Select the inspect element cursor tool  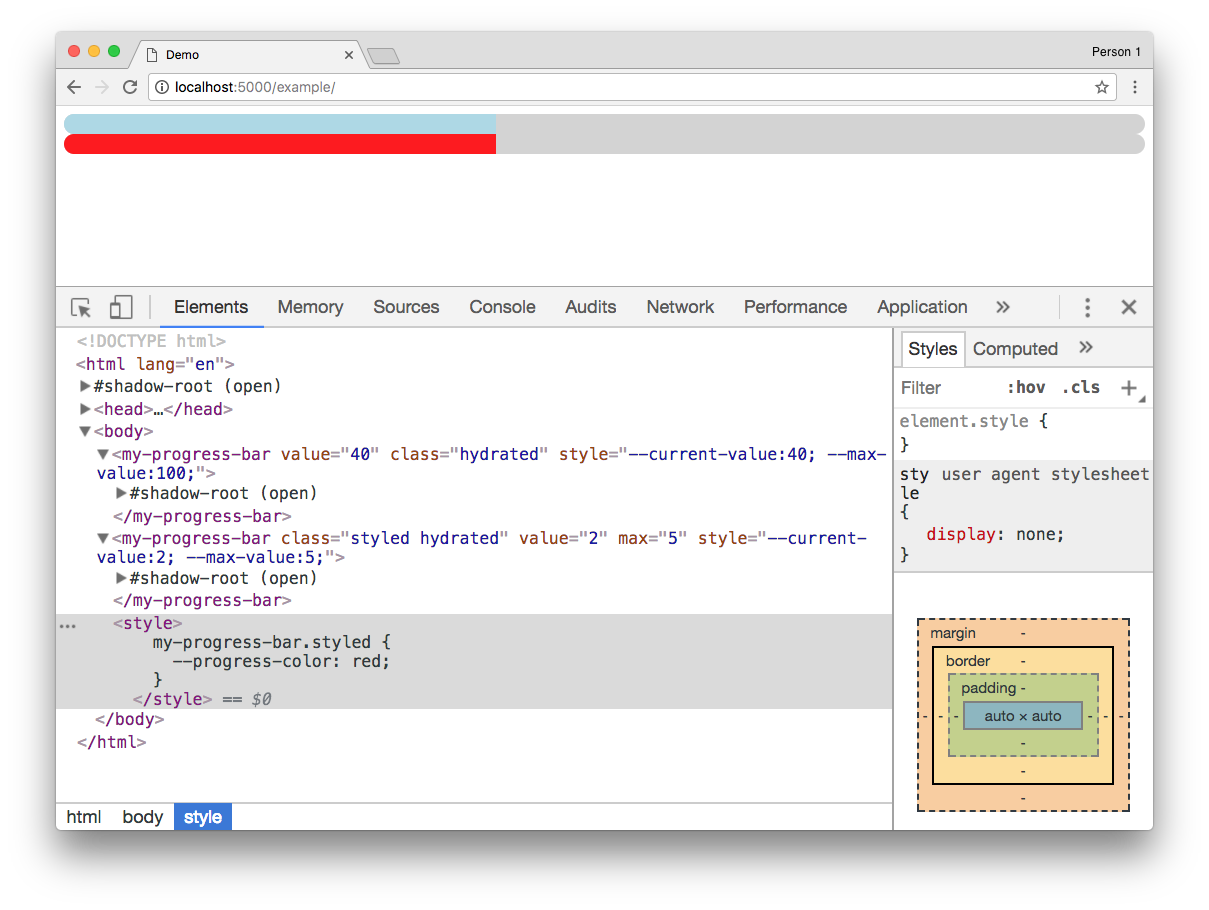tap(80, 307)
